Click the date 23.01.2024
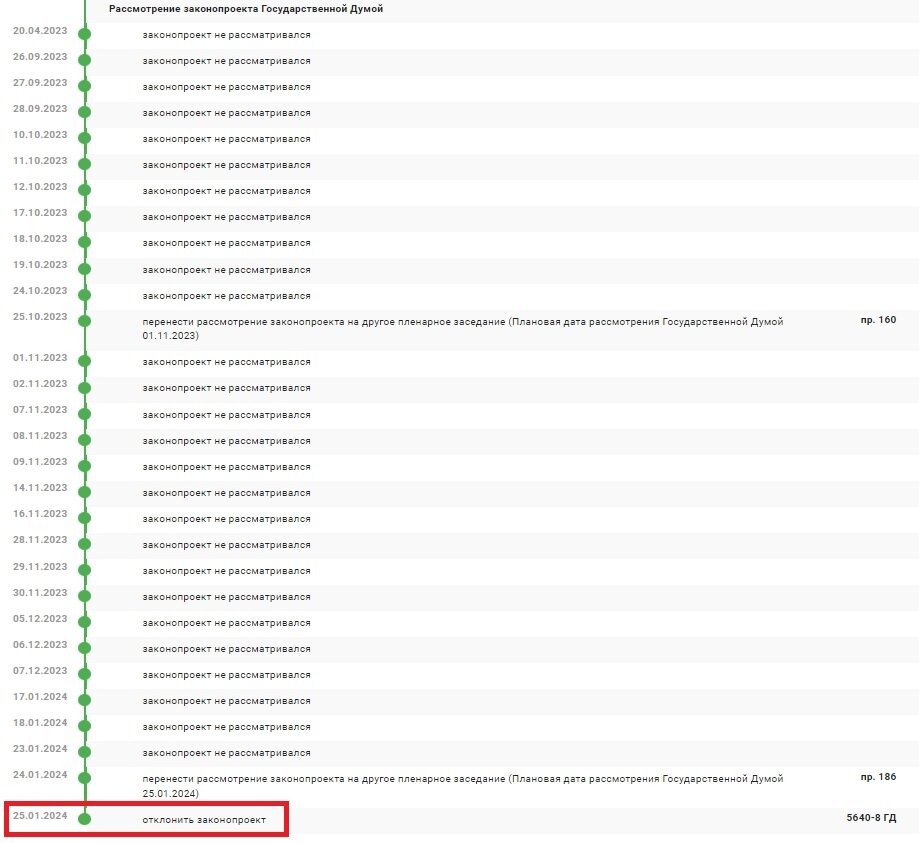 coord(40,748)
